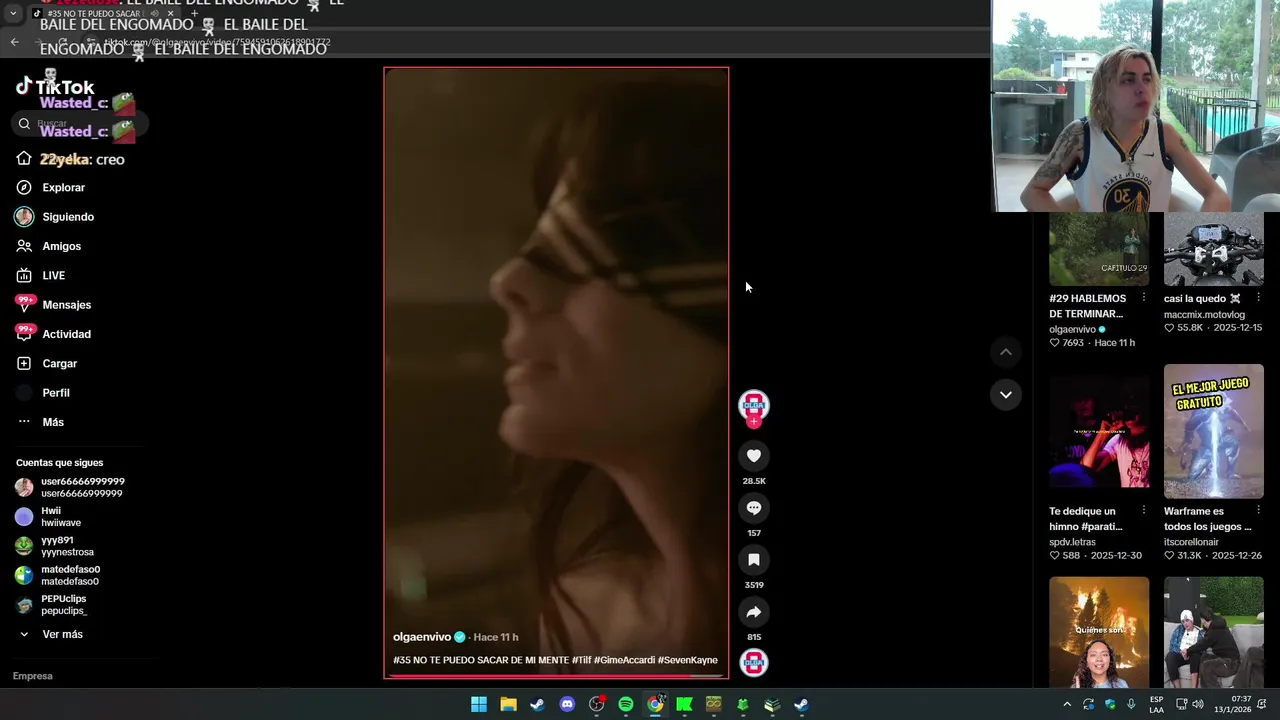
Task: Follow the creator via the plus badge
Action: click(x=754, y=422)
